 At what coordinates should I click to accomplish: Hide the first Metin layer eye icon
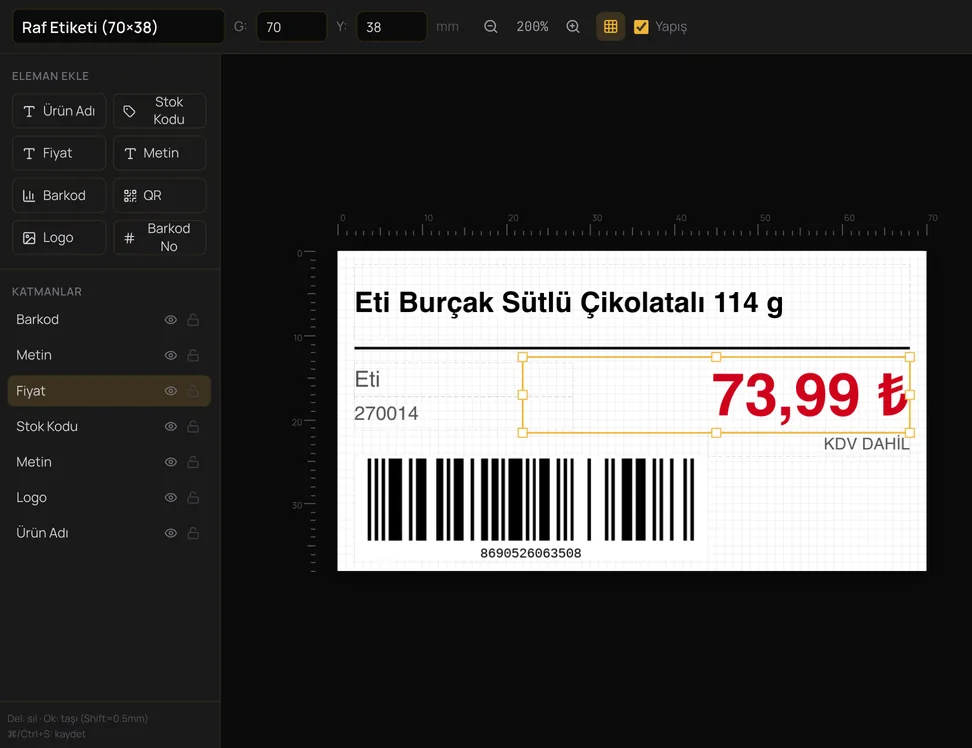pos(170,355)
